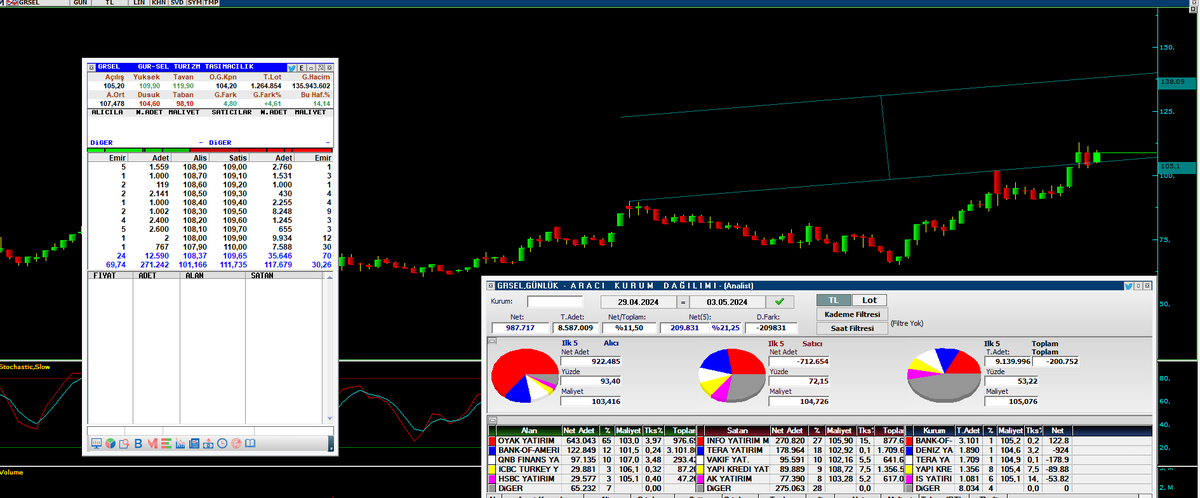Expand the GRSEL toolbar corner handle
Viewport: 1200px width, 498px height.
(x=331, y=443)
